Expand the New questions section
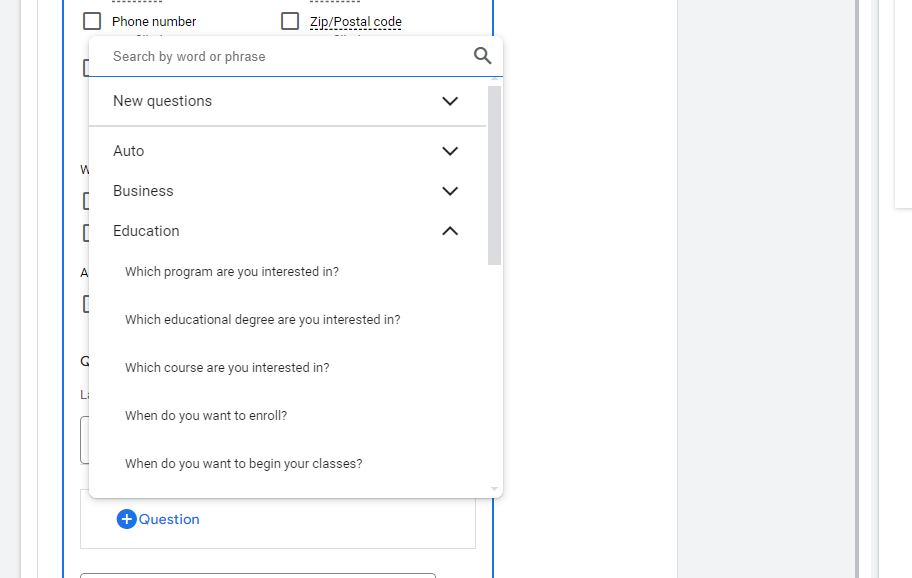 [x=450, y=101]
